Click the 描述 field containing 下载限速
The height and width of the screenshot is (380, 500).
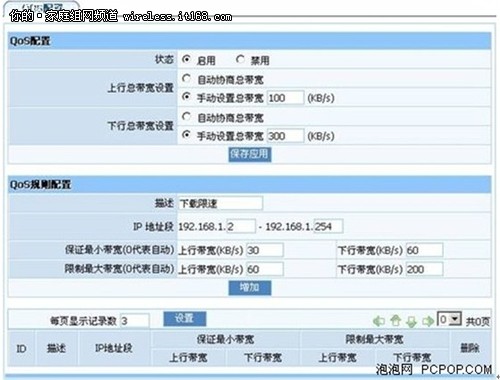tap(220, 203)
